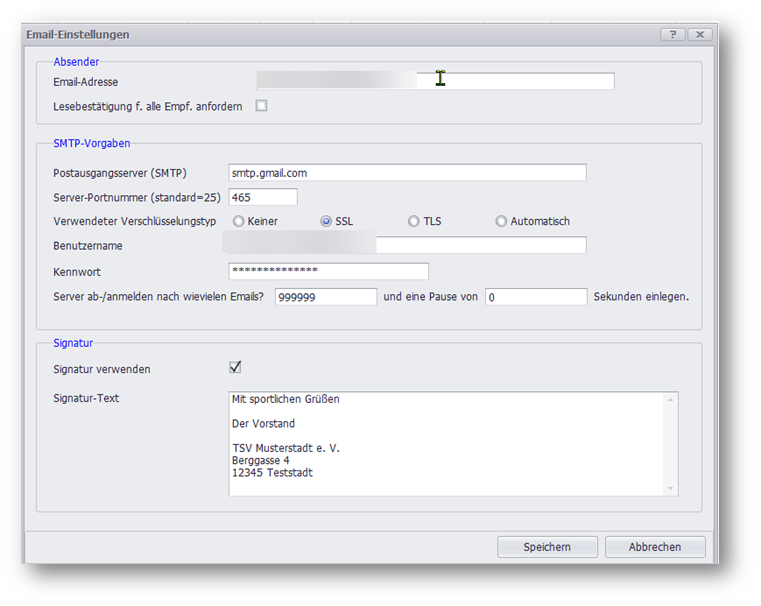Click the signature box scroll down arrow
Viewport: 761px width, 606px height.
tap(671, 489)
